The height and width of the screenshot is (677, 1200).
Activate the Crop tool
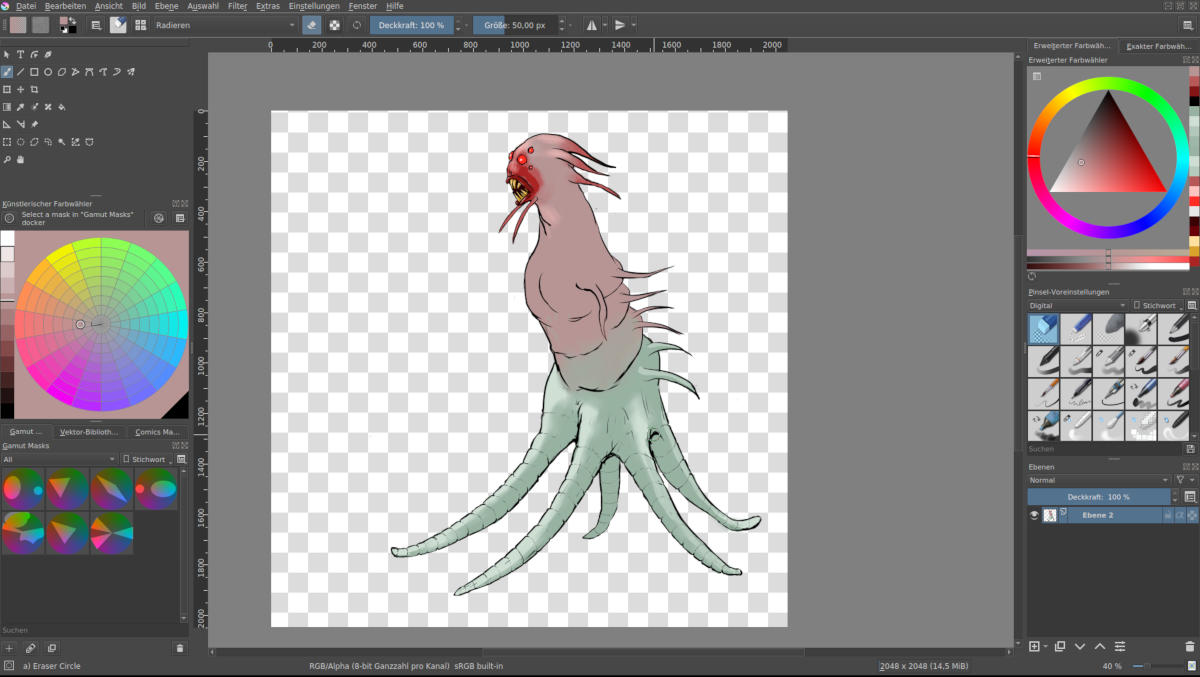(x=34, y=90)
